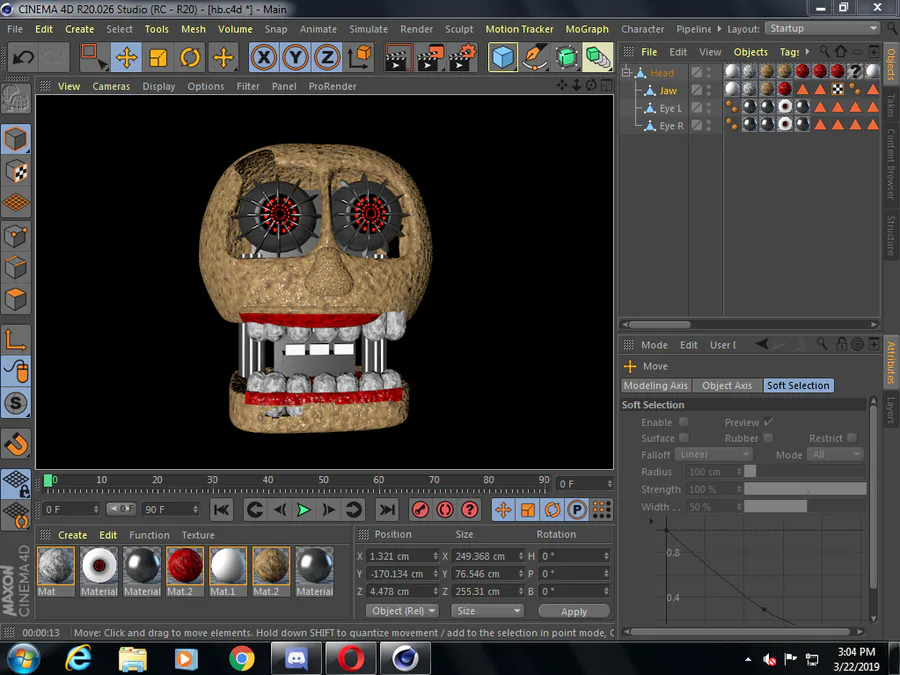This screenshot has height=675, width=900.
Task: Select the red Mat.2 material thumbnail
Action: click(x=185, y=566)
